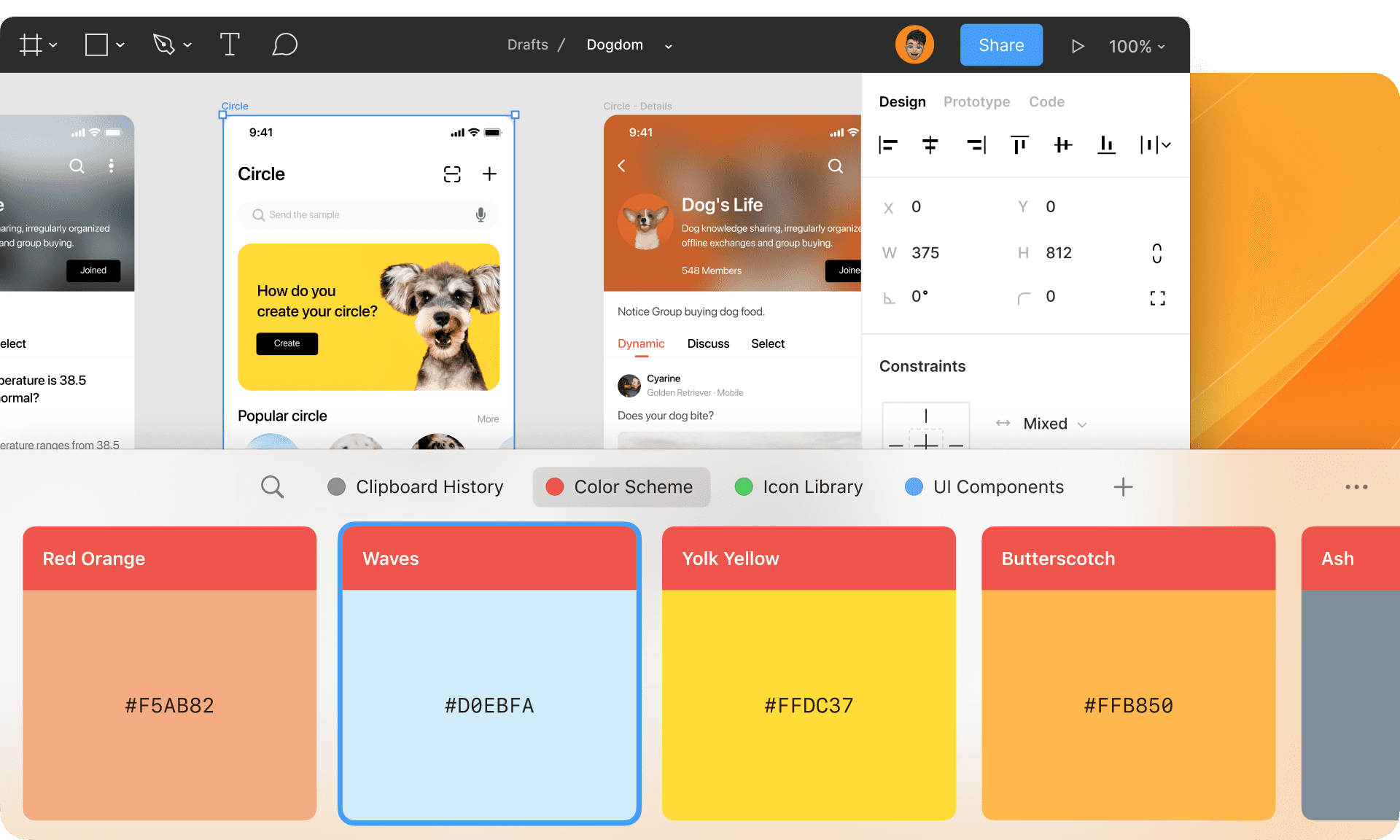Open the Icon Library tab
The width and height of the screenshot is (1400, 840).
pyautogui.click(x=799, y=486)
